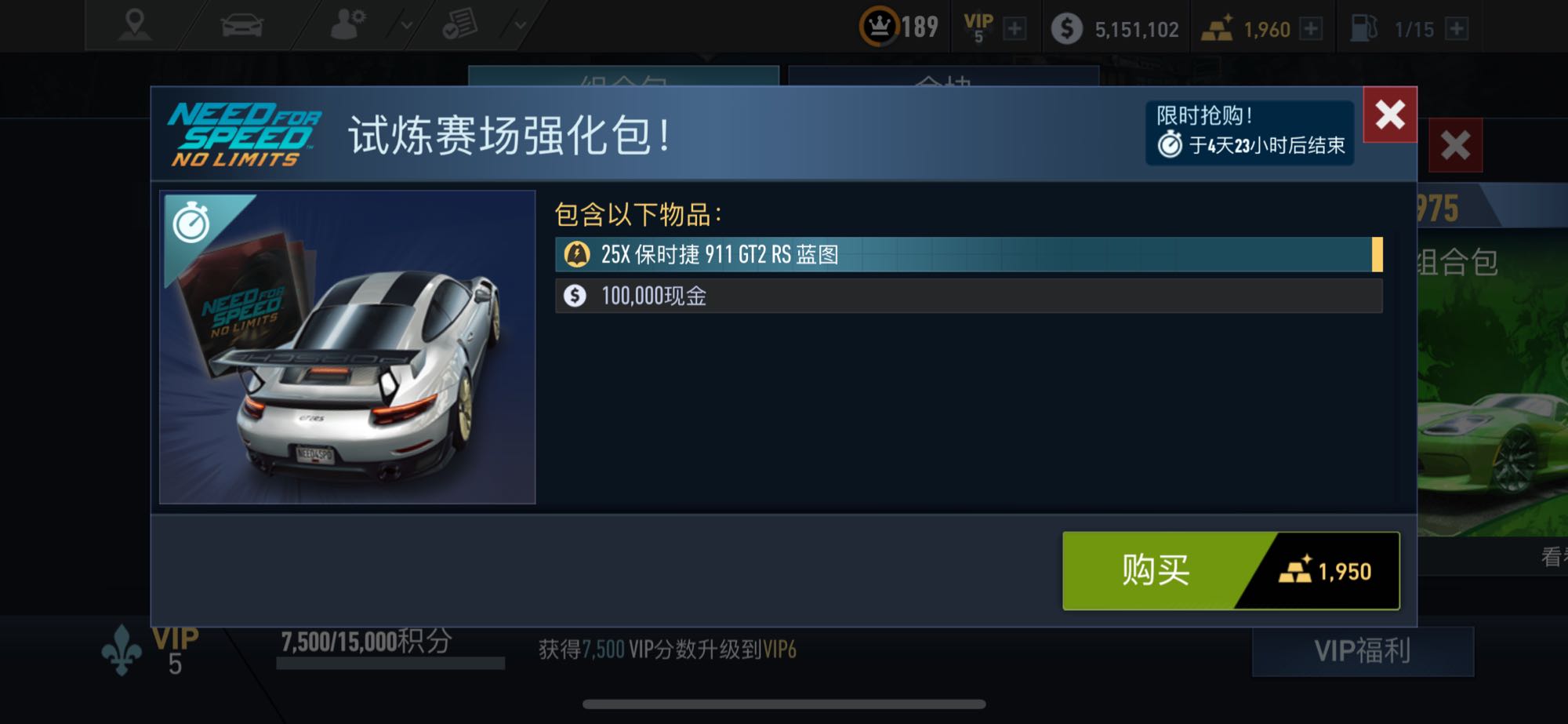Refill fuel with the plus icon
1568x724 pixels.
1456,29
